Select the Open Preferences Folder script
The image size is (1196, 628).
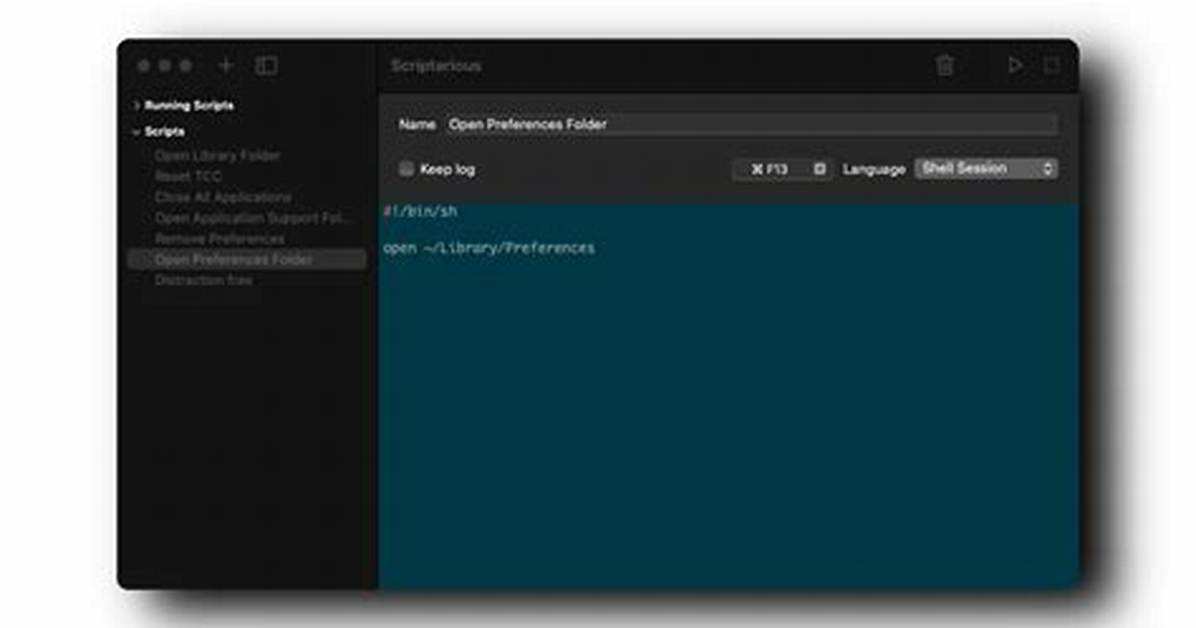(x=247, y=259)
